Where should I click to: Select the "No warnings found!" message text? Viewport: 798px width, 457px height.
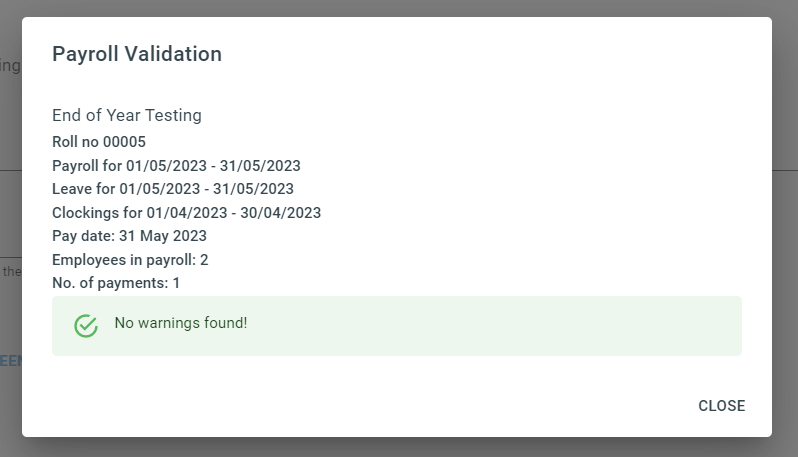coord(181,323)
